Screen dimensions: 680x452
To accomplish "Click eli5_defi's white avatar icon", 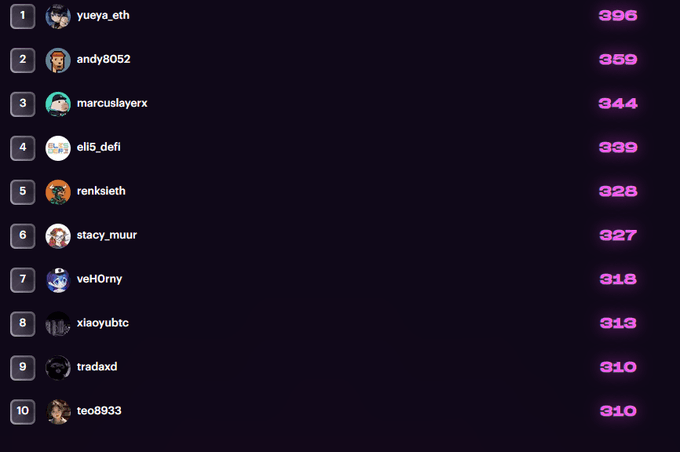I will click(58, 148).
